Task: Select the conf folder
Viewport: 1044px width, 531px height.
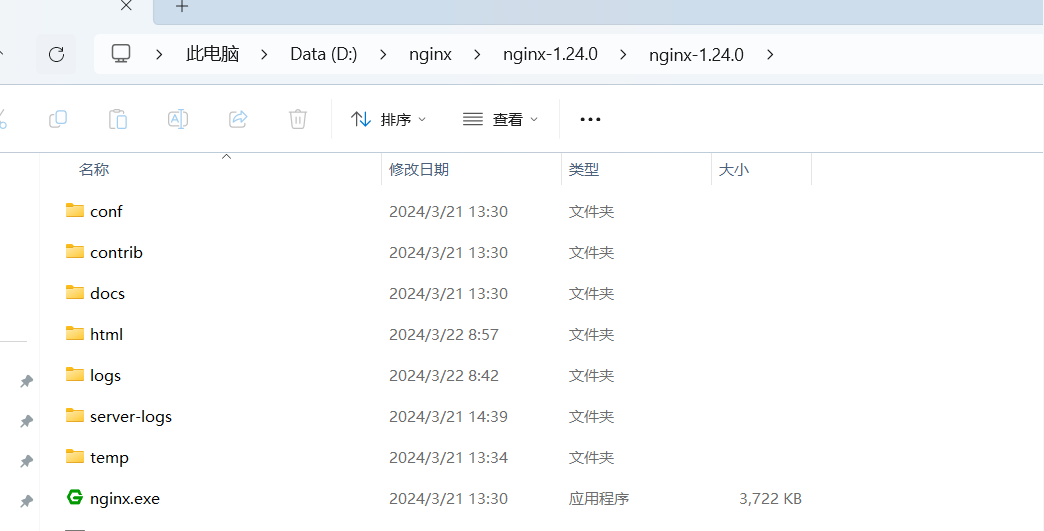Action: click(x=106, y=211)
